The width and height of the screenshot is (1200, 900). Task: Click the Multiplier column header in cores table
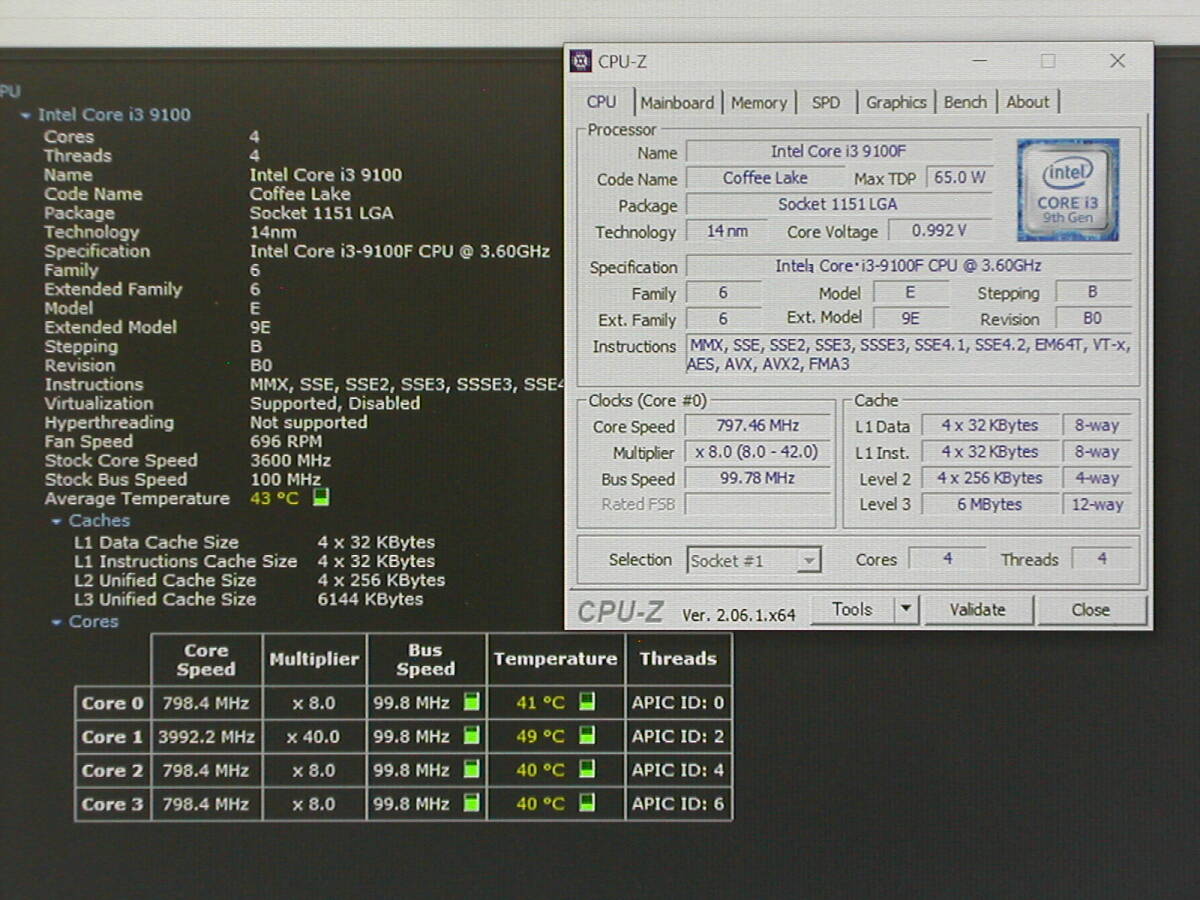tap(314, 658)
